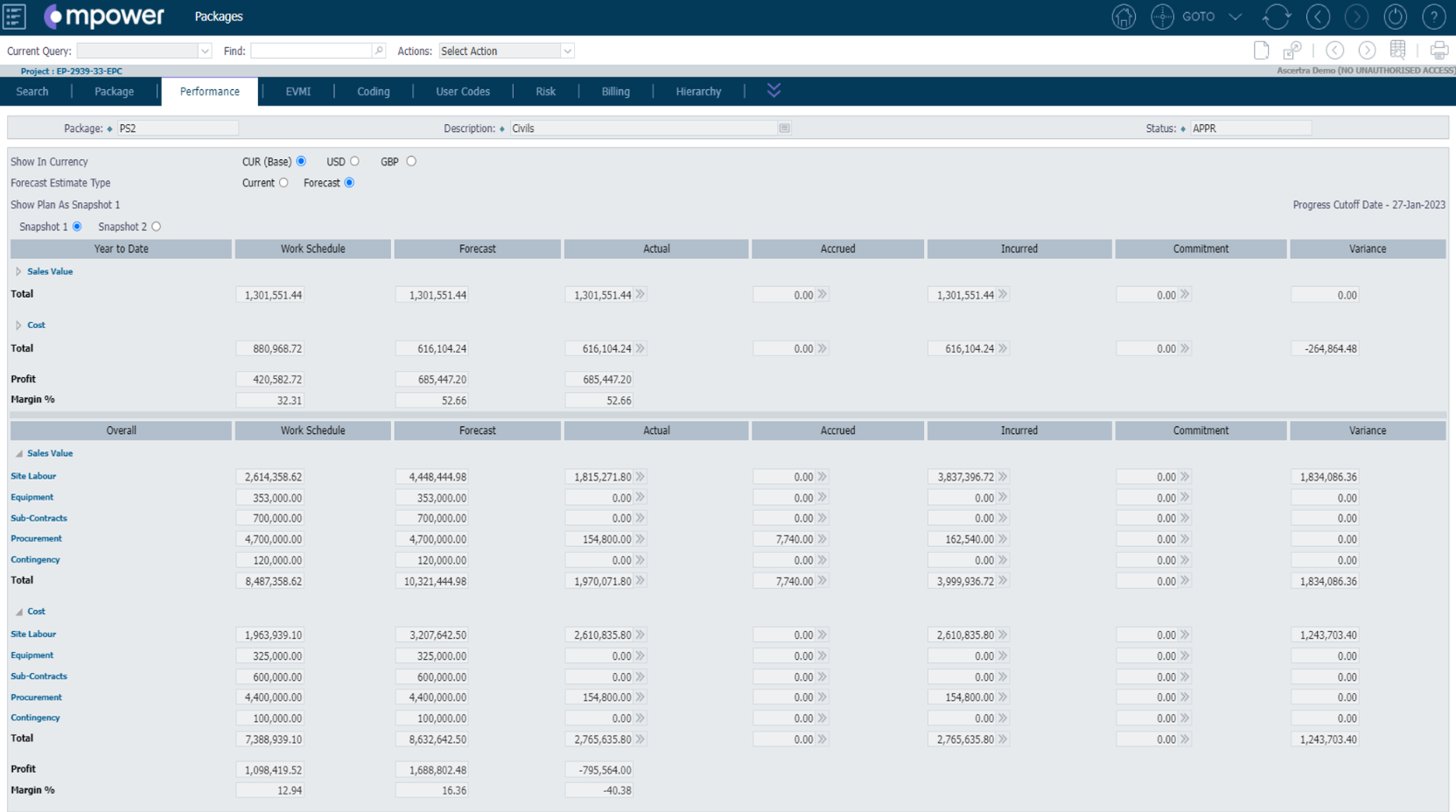Open the Project EP-2939-33-EPC link
The image size is (1456, 812).
tap(71, 71)
